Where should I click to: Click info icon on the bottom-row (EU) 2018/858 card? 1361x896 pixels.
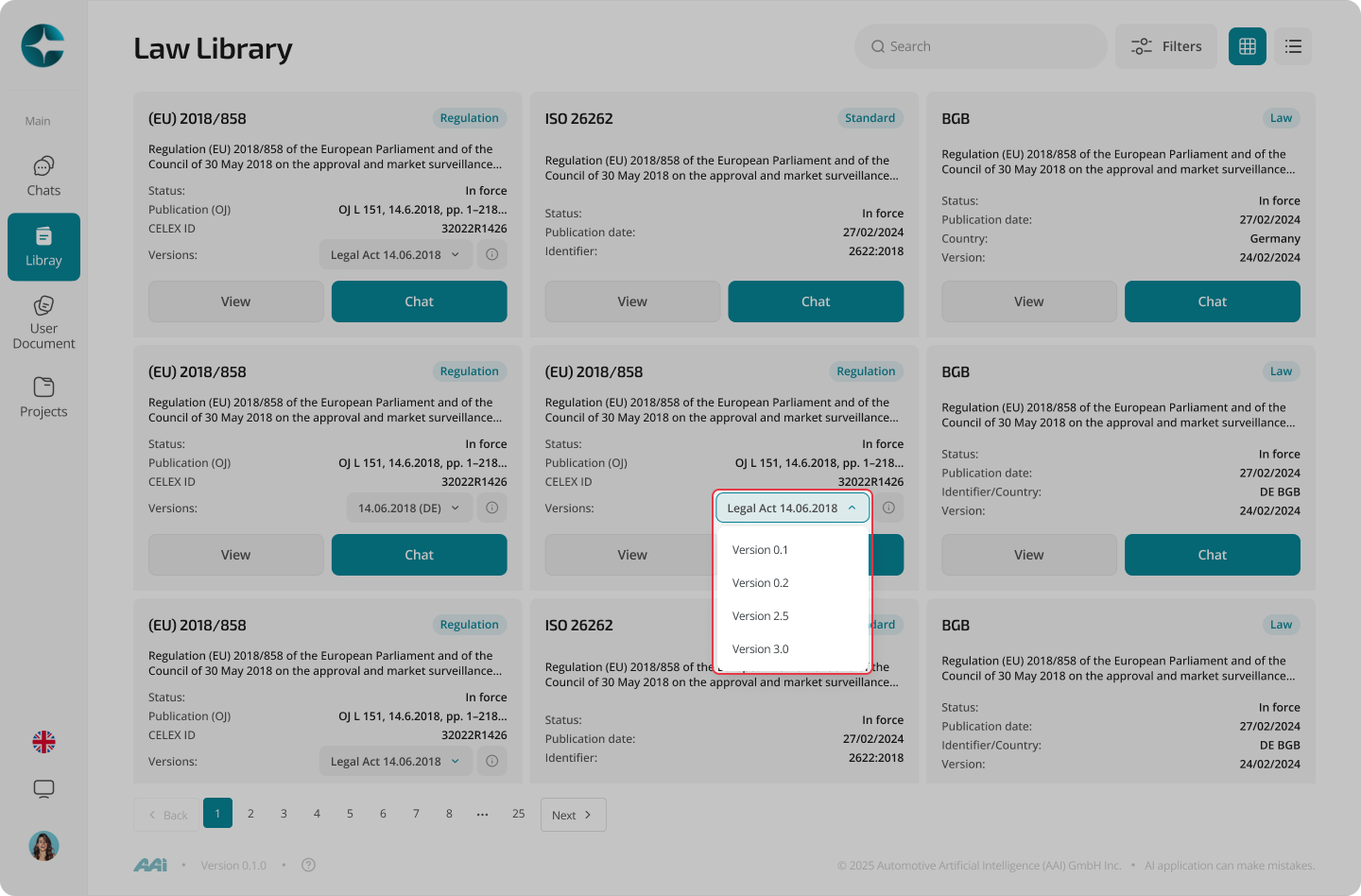tap(491, 761)
